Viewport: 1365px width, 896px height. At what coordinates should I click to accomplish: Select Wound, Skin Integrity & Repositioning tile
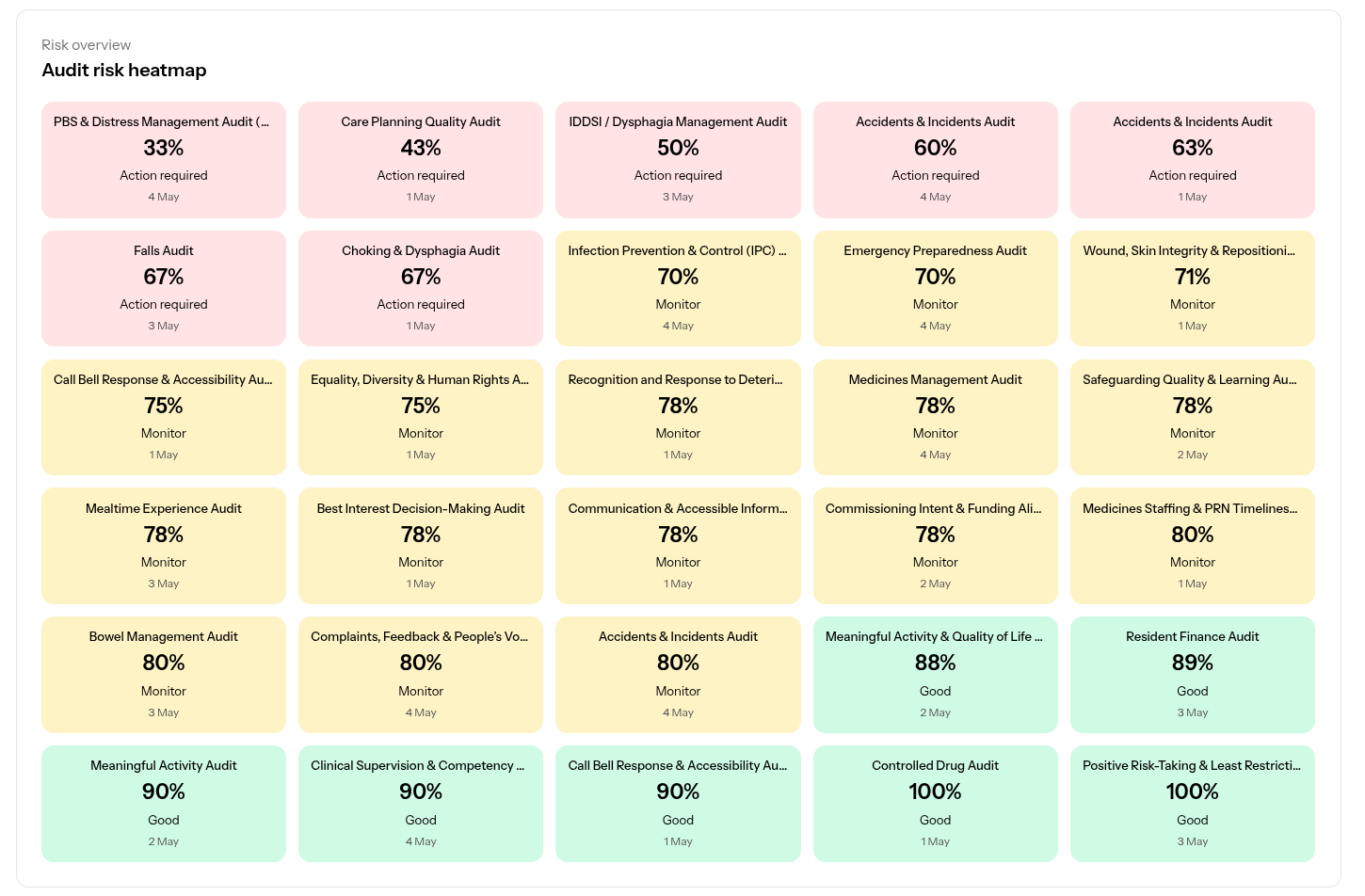pos(1193,289)
